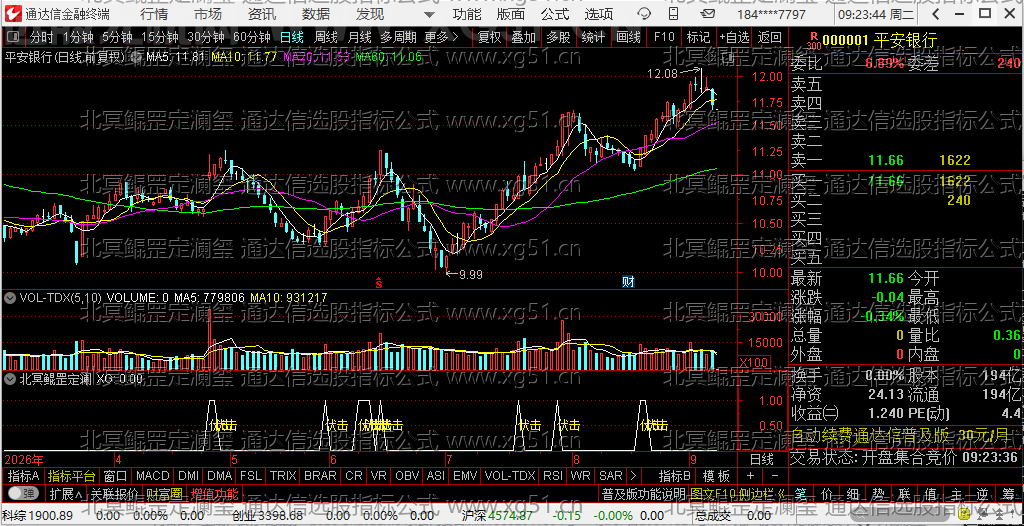
Task: Click the 返回 return button
Action: tap(770, 37)
